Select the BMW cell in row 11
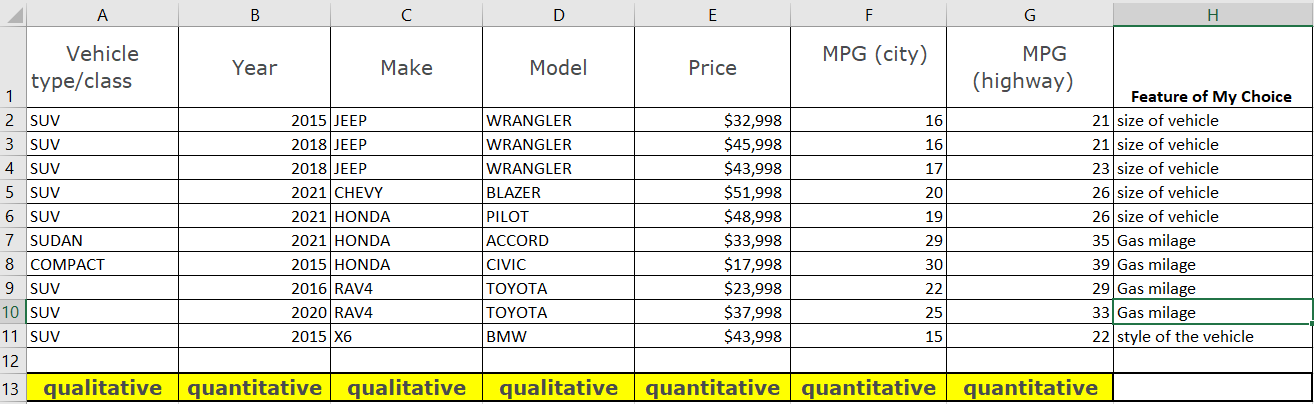 (559, 337)
